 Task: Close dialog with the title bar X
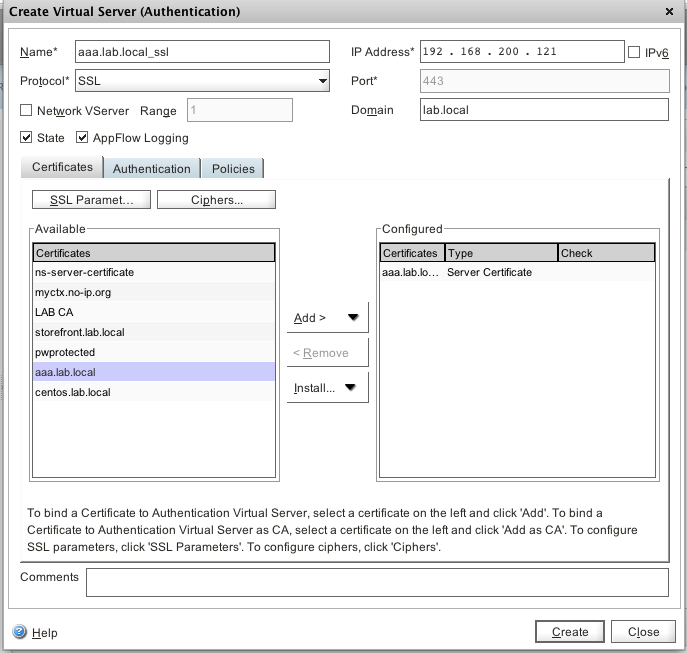tap(669, 11)
